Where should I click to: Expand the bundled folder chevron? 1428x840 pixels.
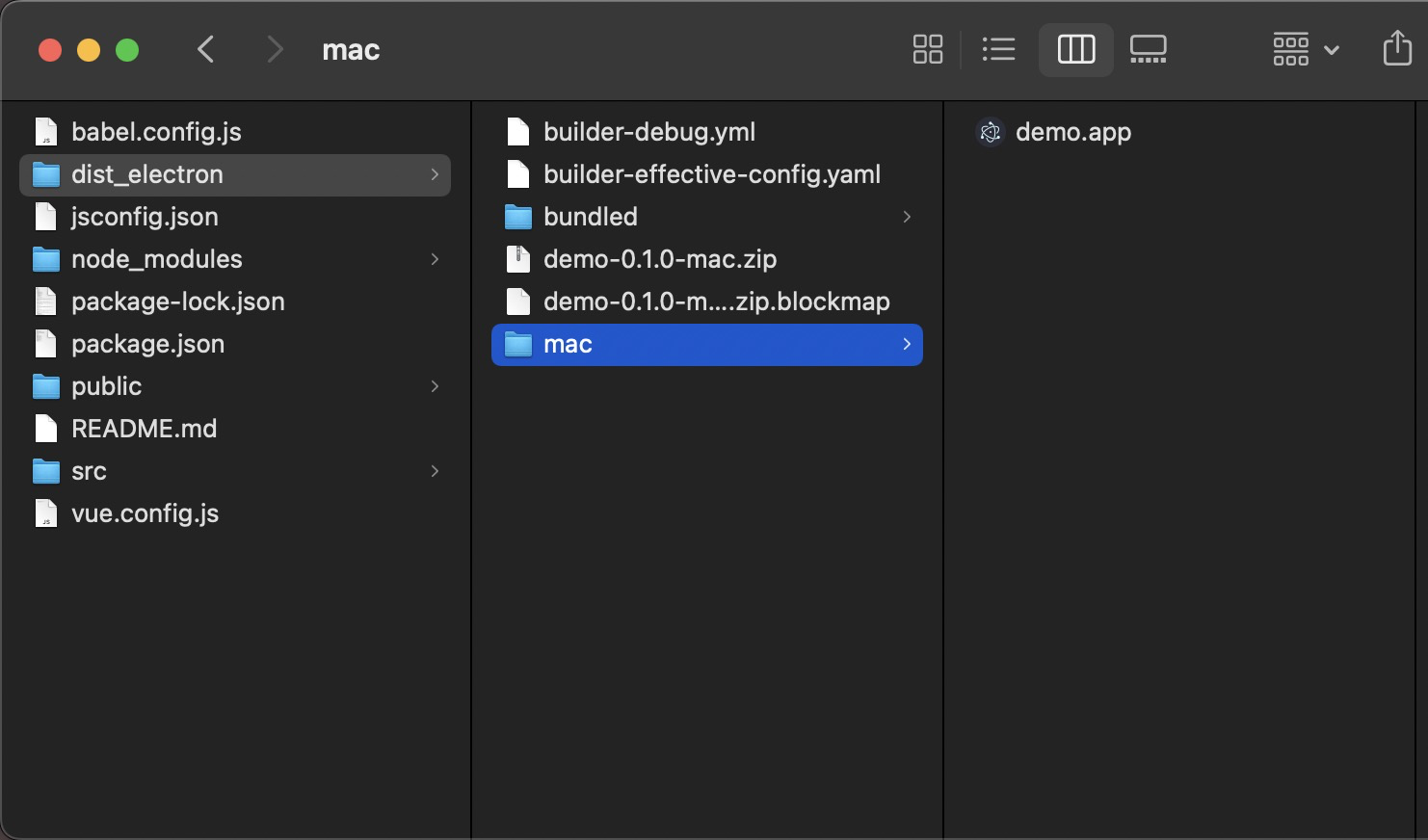pos(906,217)
